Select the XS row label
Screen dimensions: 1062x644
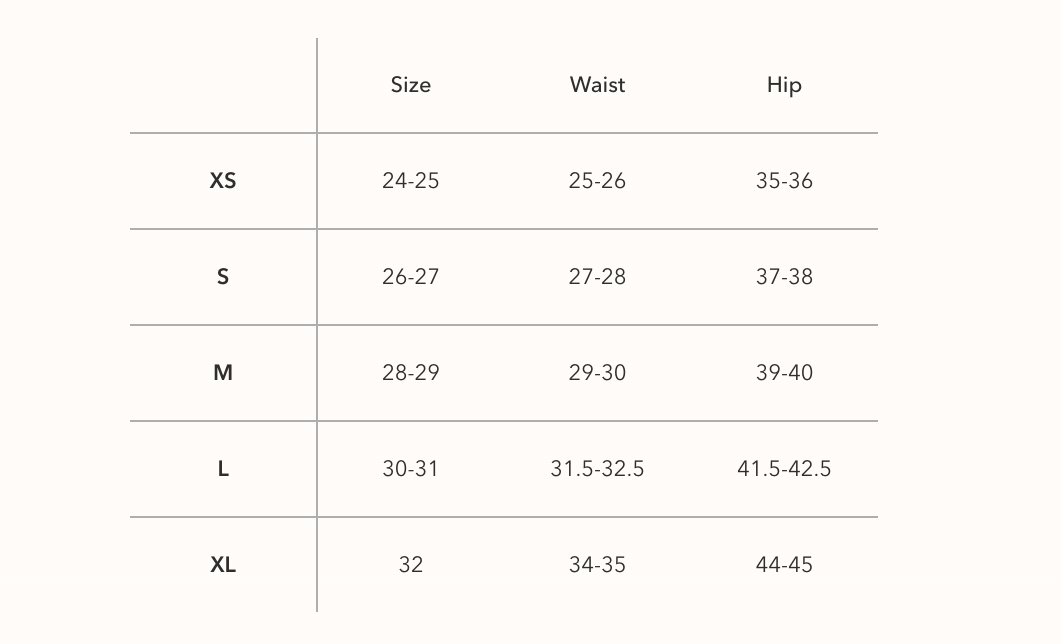click(x=223, y=181)
